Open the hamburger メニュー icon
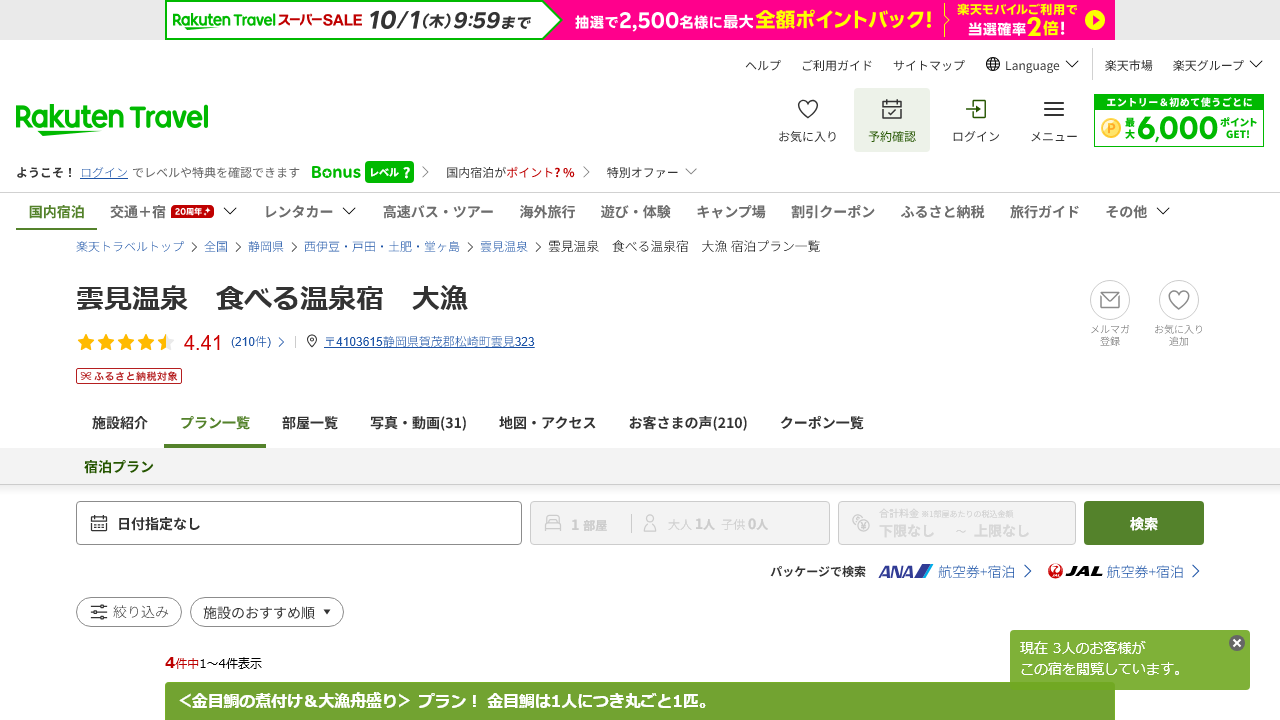1280x720 pixels. pyautogui.click(x=1054, y=109)
